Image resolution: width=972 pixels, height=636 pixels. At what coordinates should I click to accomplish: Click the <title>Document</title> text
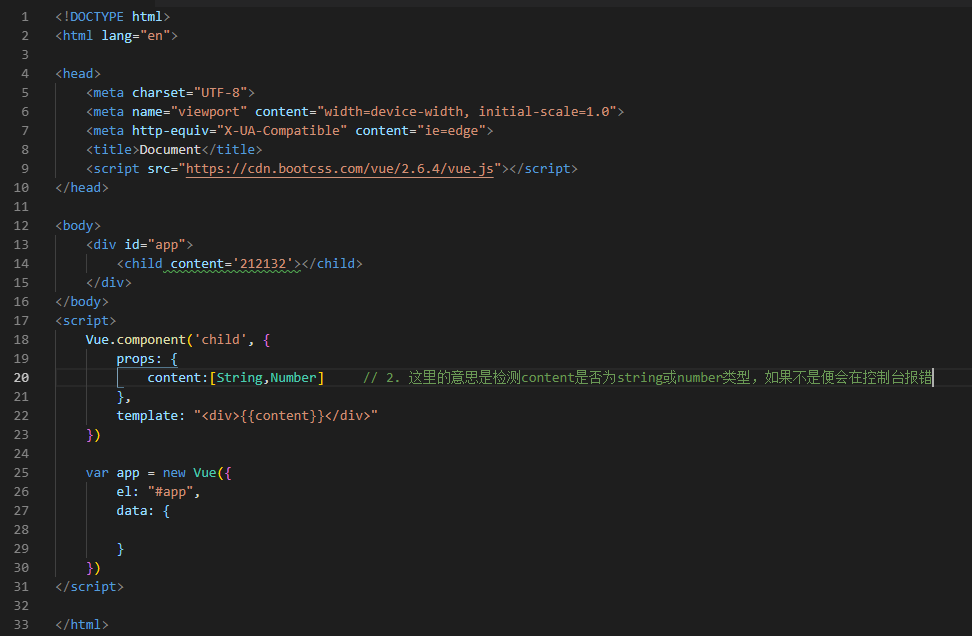click(x=174, y=149)
